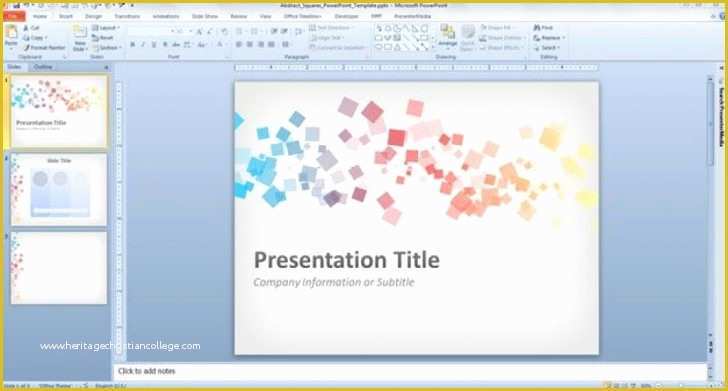
Task: Click the PowerPoint Help question mark icon
Action: (722, 16)
